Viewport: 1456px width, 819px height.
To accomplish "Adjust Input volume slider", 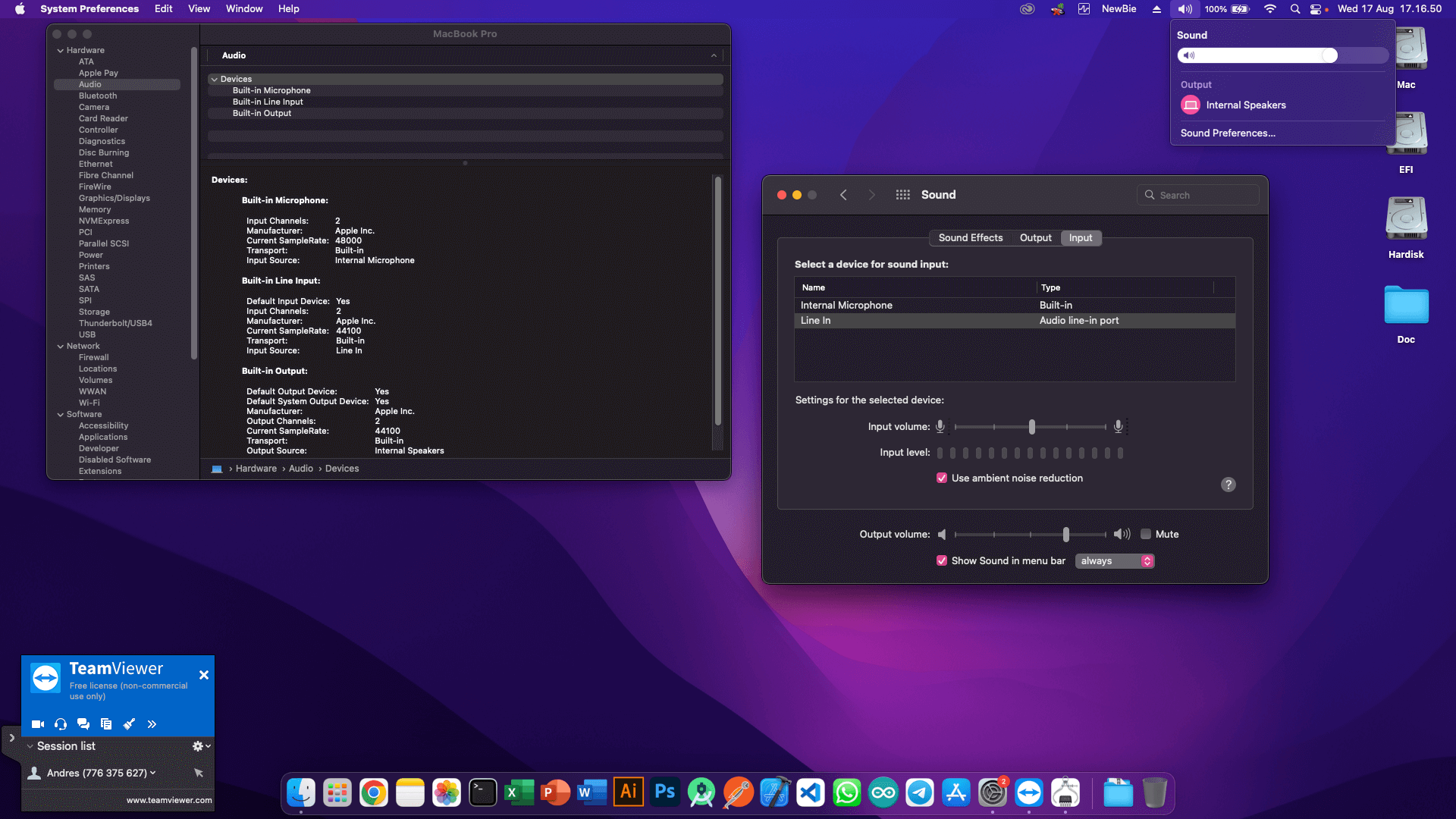I will (x=1031, y=427).
